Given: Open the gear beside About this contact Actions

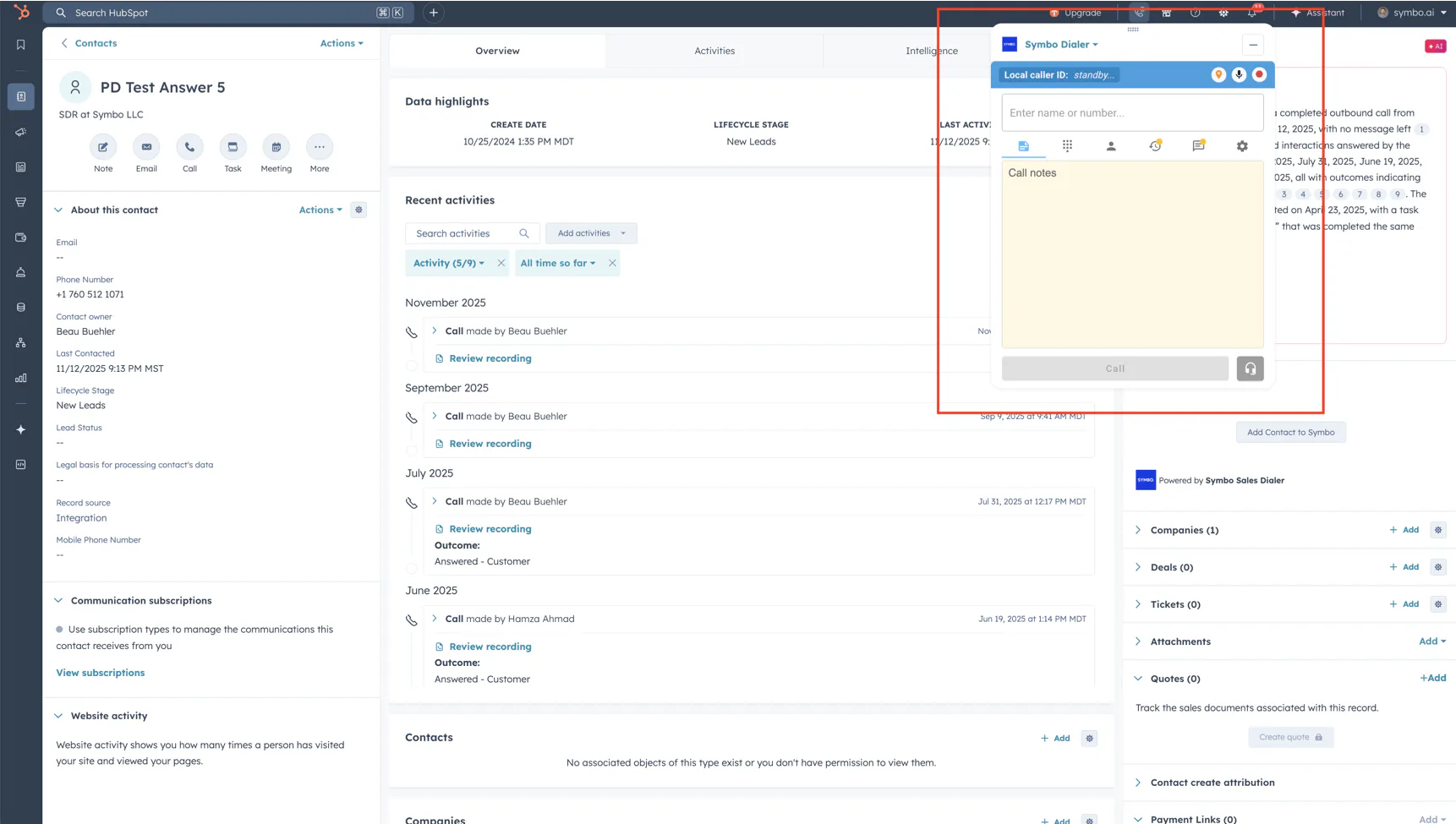Looking at the screenshot, I should click(359, 210).
